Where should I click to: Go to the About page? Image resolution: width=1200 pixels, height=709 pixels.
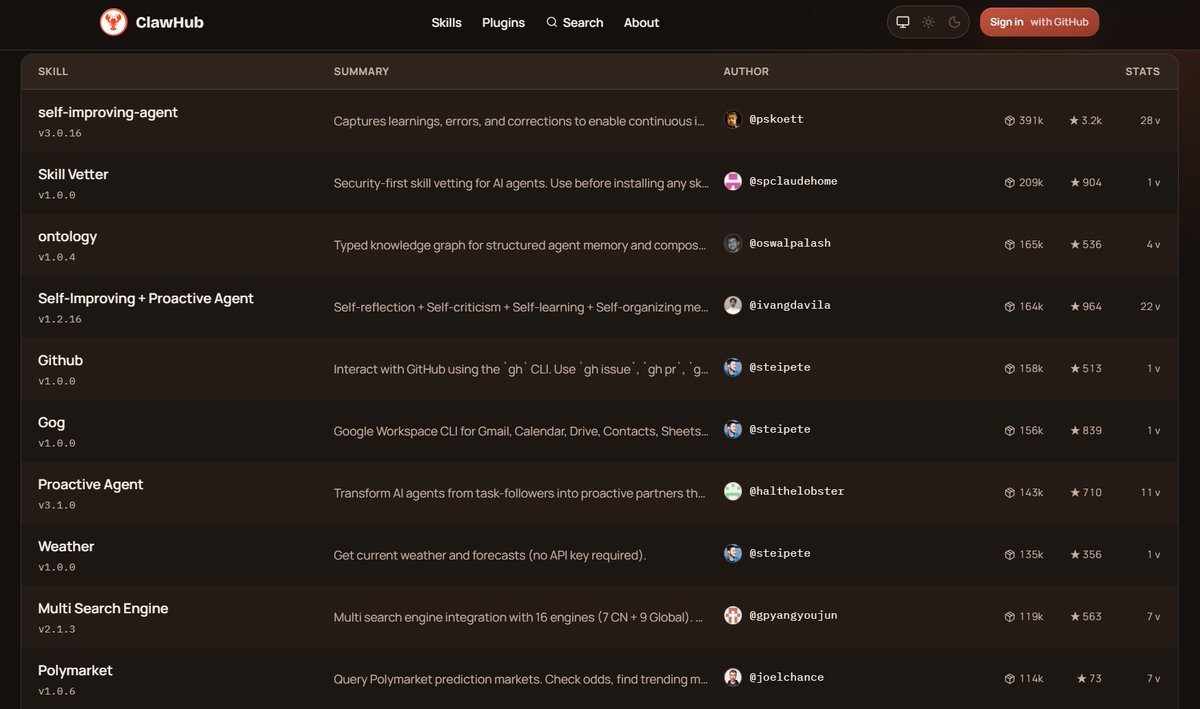pyautogui.click(x=641, y=22)
